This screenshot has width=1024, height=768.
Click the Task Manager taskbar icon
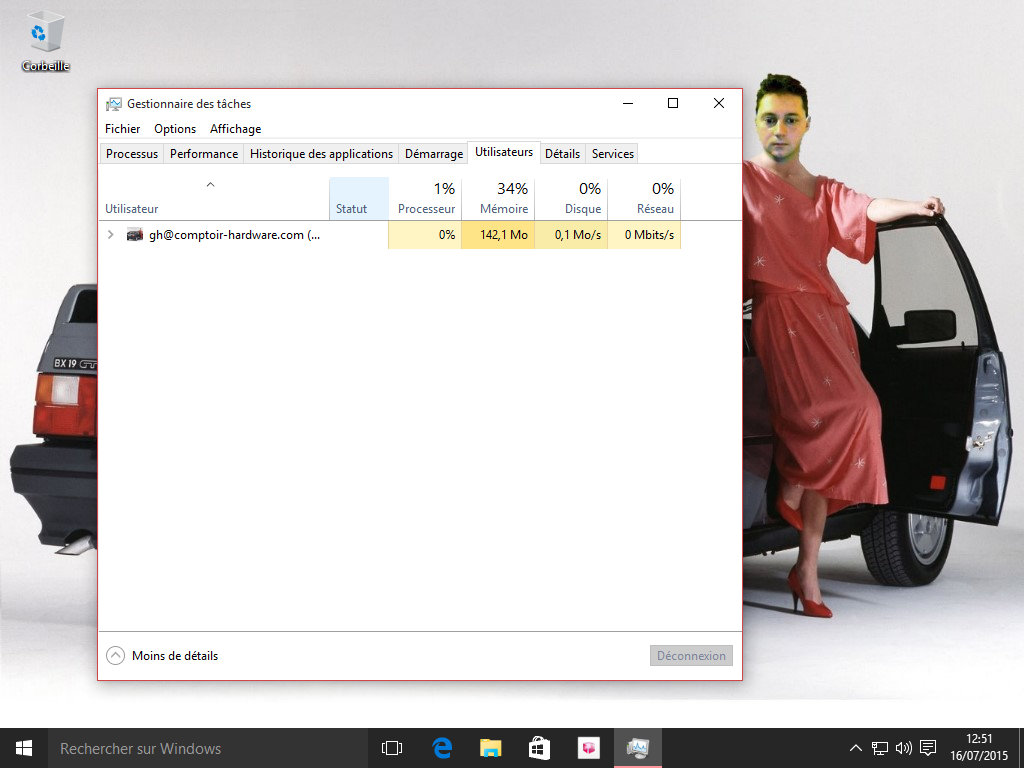[637, 748]
